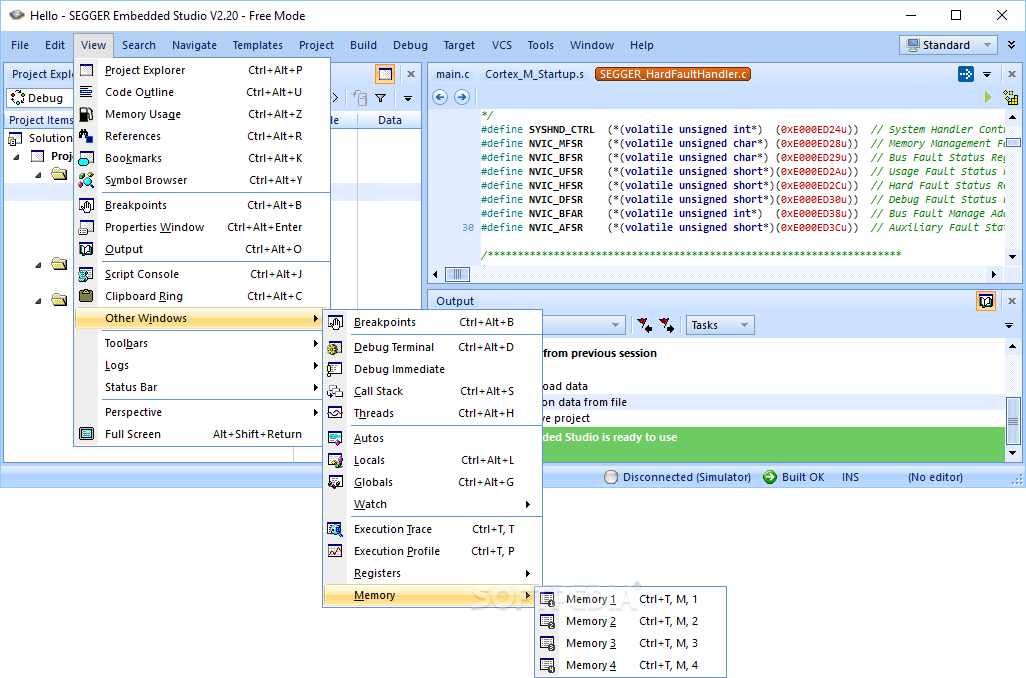This screenshot has height=678, width=1026.
Task: Click the Memory 3 icon
Action: coord(548,643)
